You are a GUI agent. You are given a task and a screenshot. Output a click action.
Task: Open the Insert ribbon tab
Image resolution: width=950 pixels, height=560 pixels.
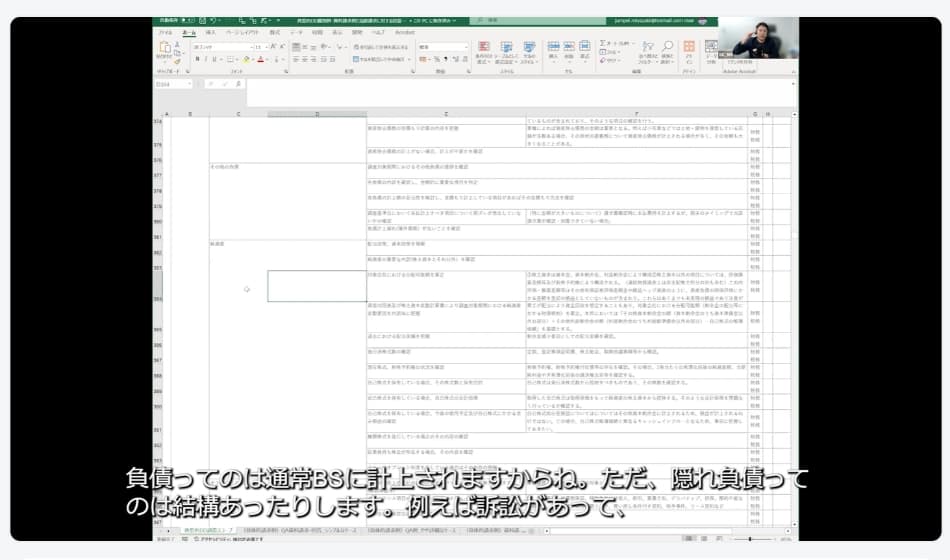click(210, 32)
